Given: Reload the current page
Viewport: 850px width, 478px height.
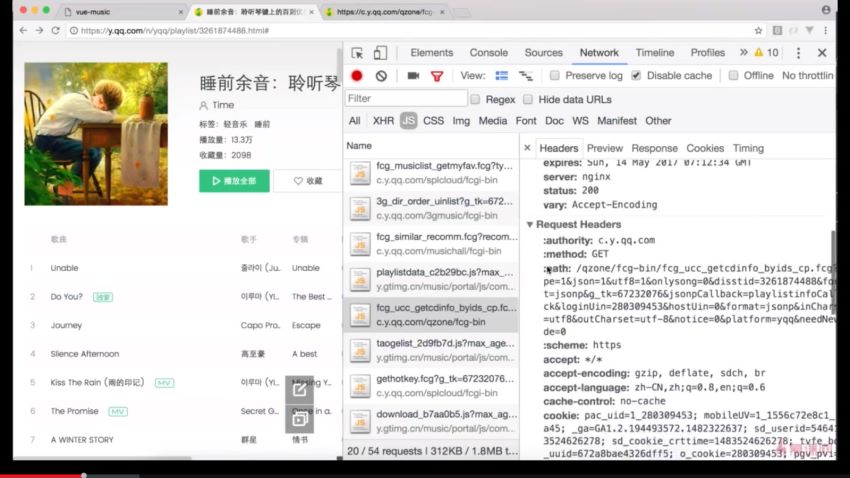Looking at the screenshot, I should click(55, 30).
